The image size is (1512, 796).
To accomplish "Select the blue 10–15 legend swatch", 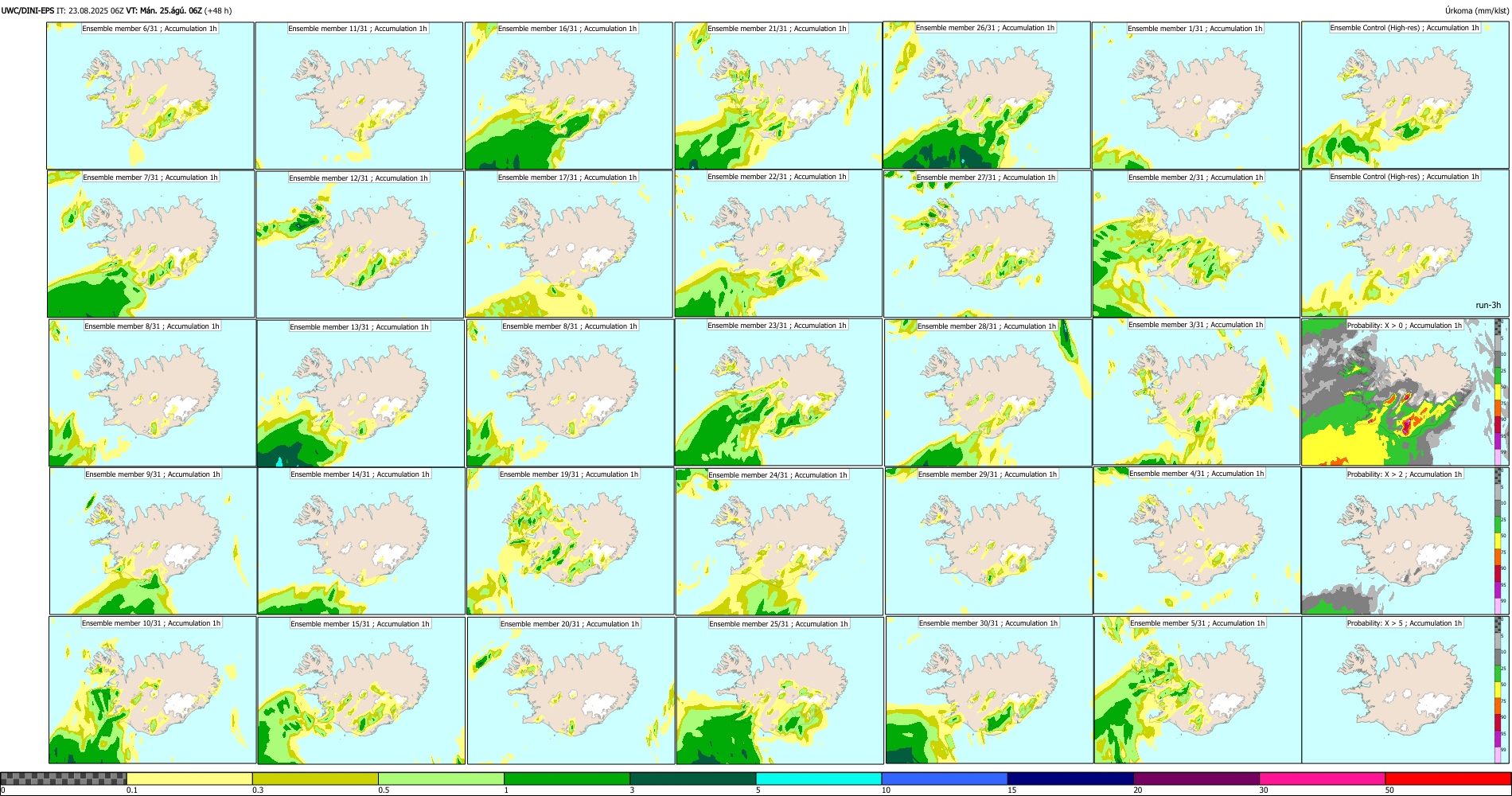I will [x=945, y=778].
